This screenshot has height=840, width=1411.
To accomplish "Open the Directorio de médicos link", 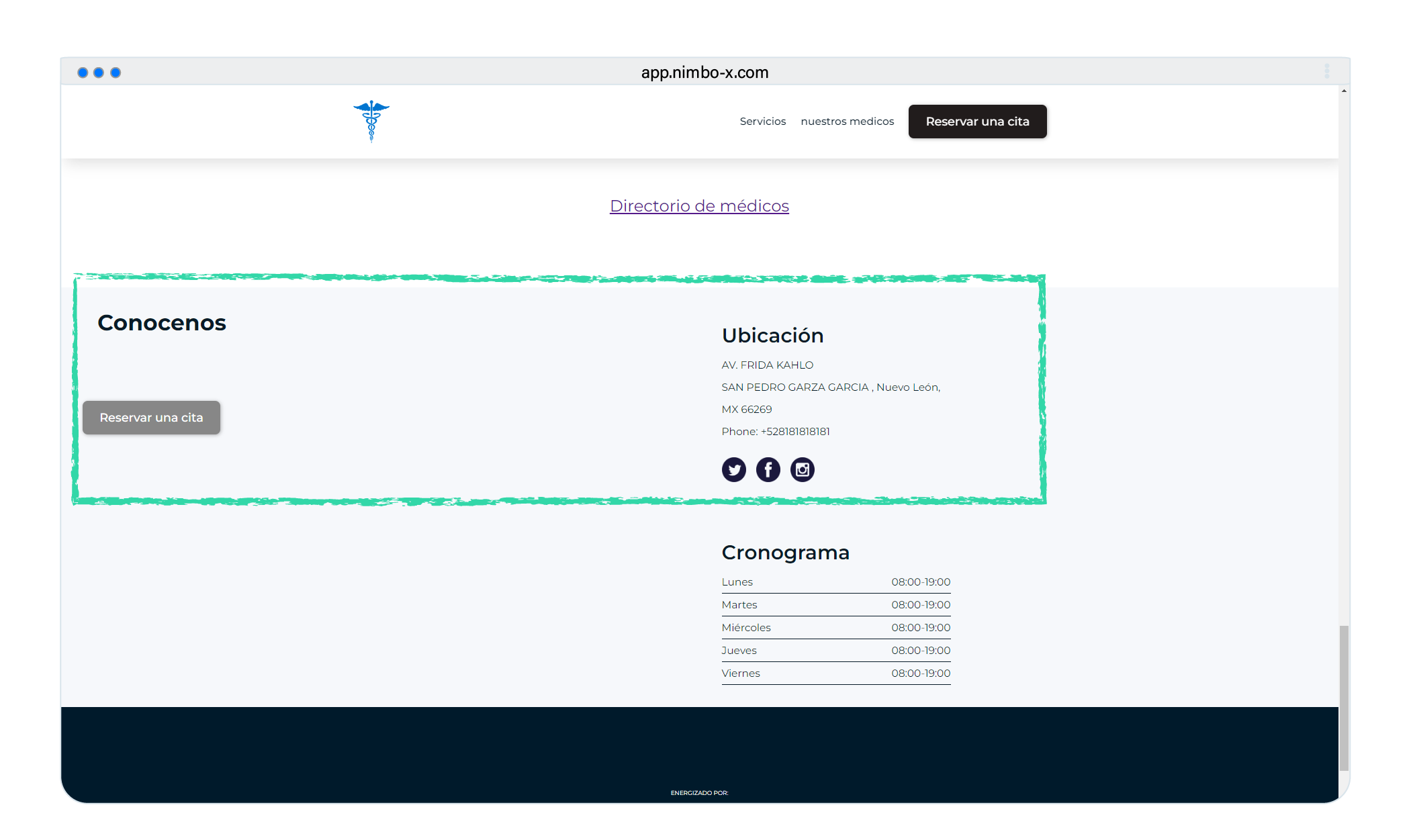I will 699,206.
